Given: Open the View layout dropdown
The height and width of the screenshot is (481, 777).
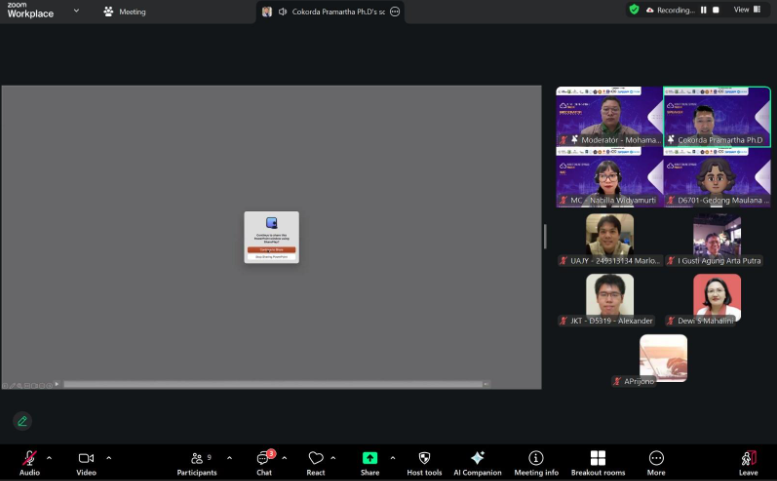Looking at the screenshot, I should (x=745, y=10).
